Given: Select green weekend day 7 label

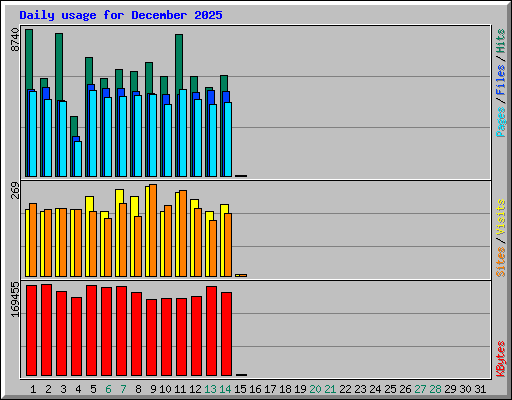Looking at the screenshot, I should pyautogui.click(x=123, y=389).
